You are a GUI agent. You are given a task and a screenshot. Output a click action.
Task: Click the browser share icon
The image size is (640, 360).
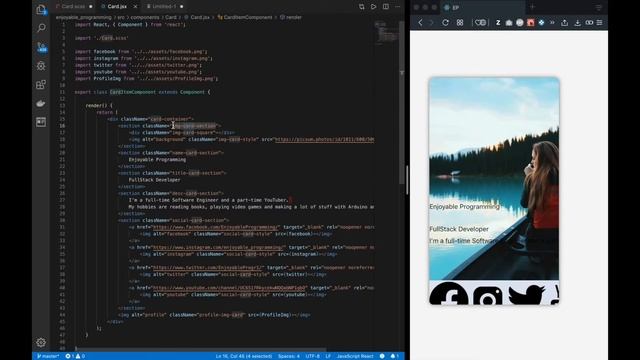point(564,22)
